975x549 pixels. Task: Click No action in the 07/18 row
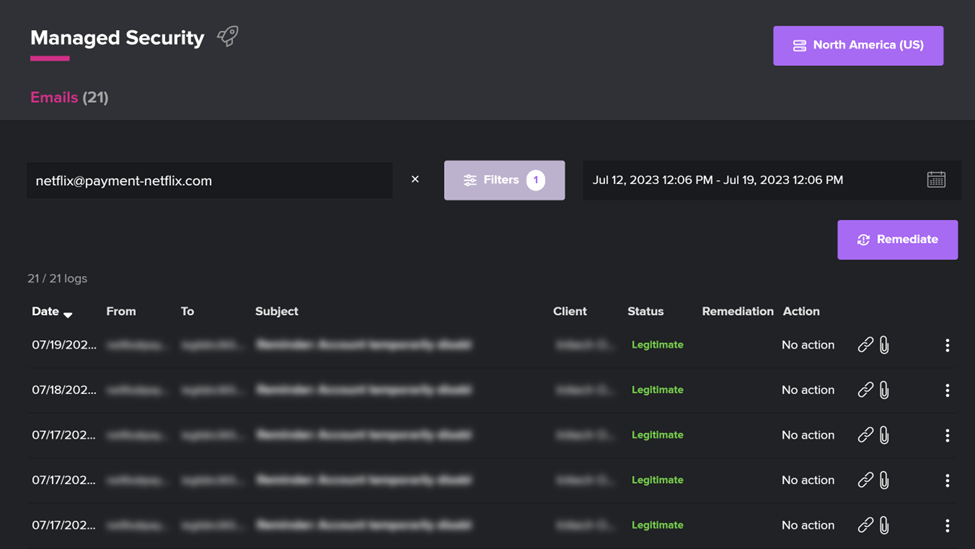(x=808, y=390)
